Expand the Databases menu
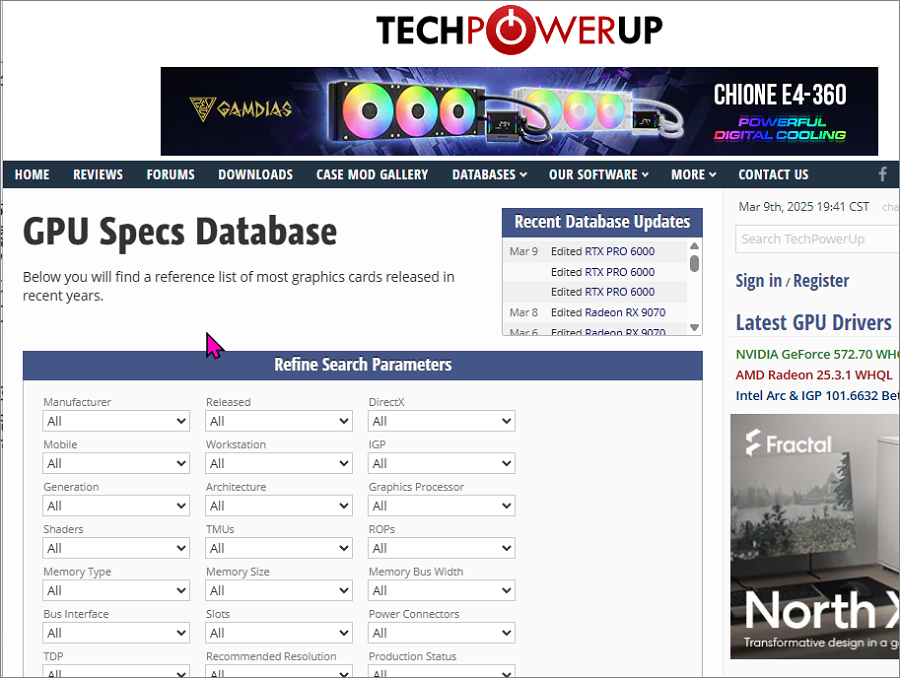Viewport: 900px width, 678px height. [x=489, y=175]
